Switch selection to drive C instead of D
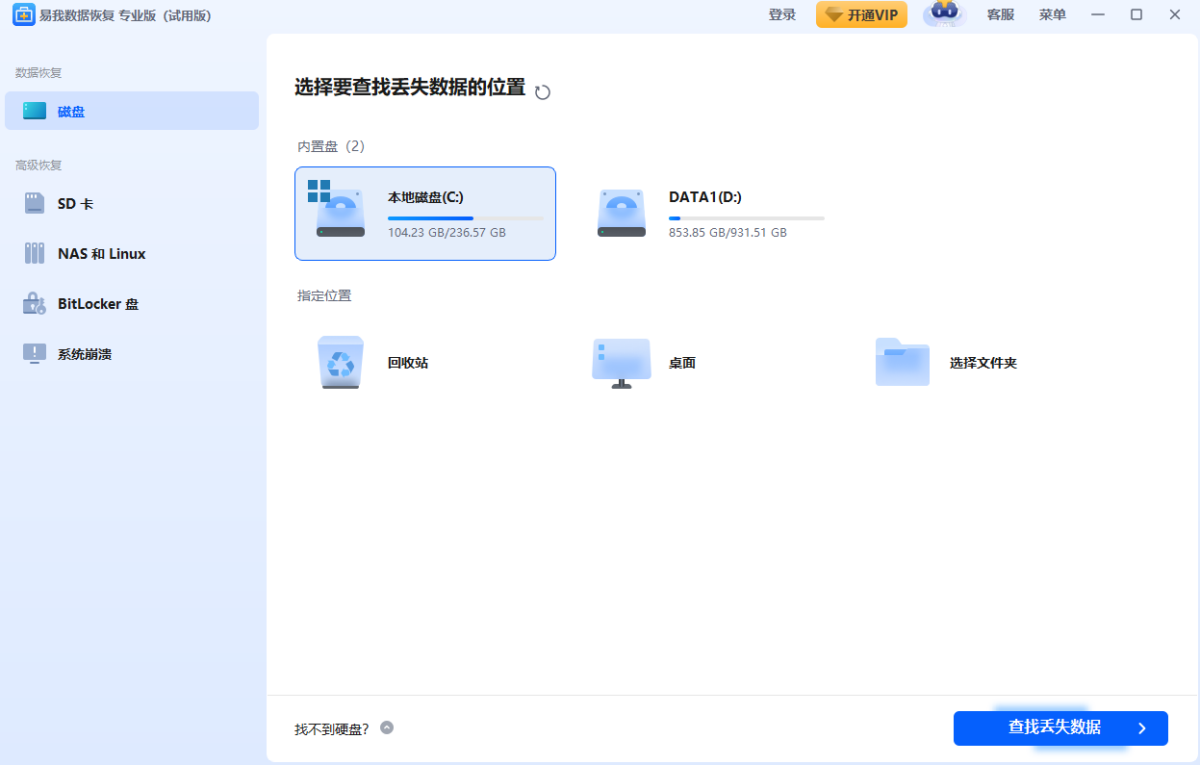The height and width of the screenshot is (765, 1200). point(425,213)
